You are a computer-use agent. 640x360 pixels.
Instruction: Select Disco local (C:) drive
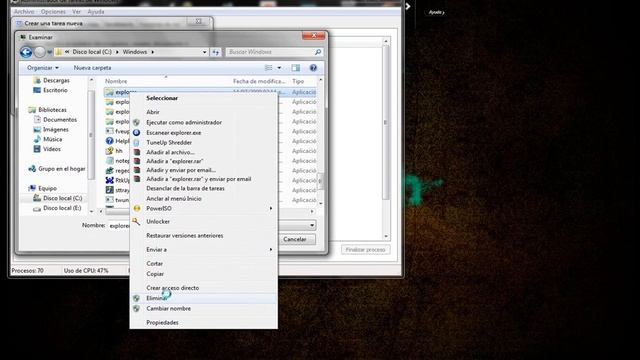(62, 198)
